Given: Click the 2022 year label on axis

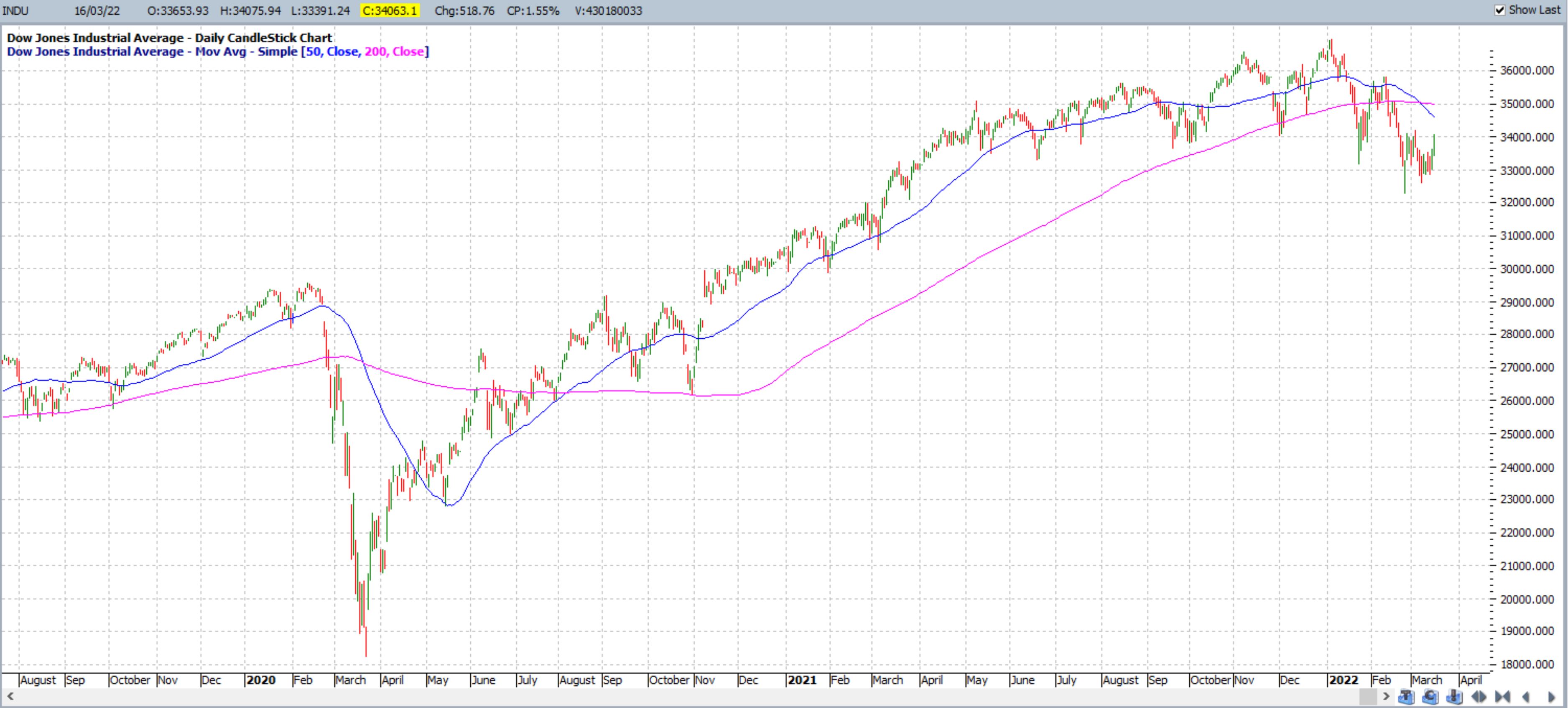Looking at the screenshot, I should [1344, 680].
